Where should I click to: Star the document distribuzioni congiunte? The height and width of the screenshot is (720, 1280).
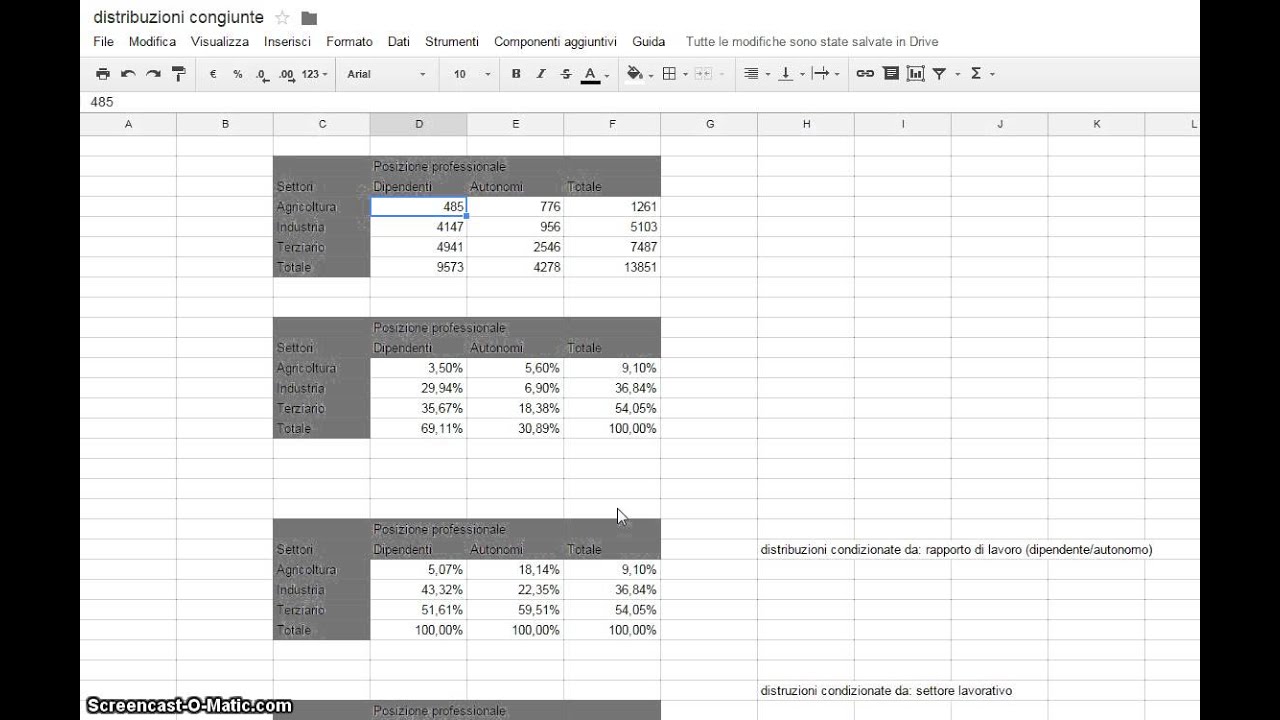point(282,18)
